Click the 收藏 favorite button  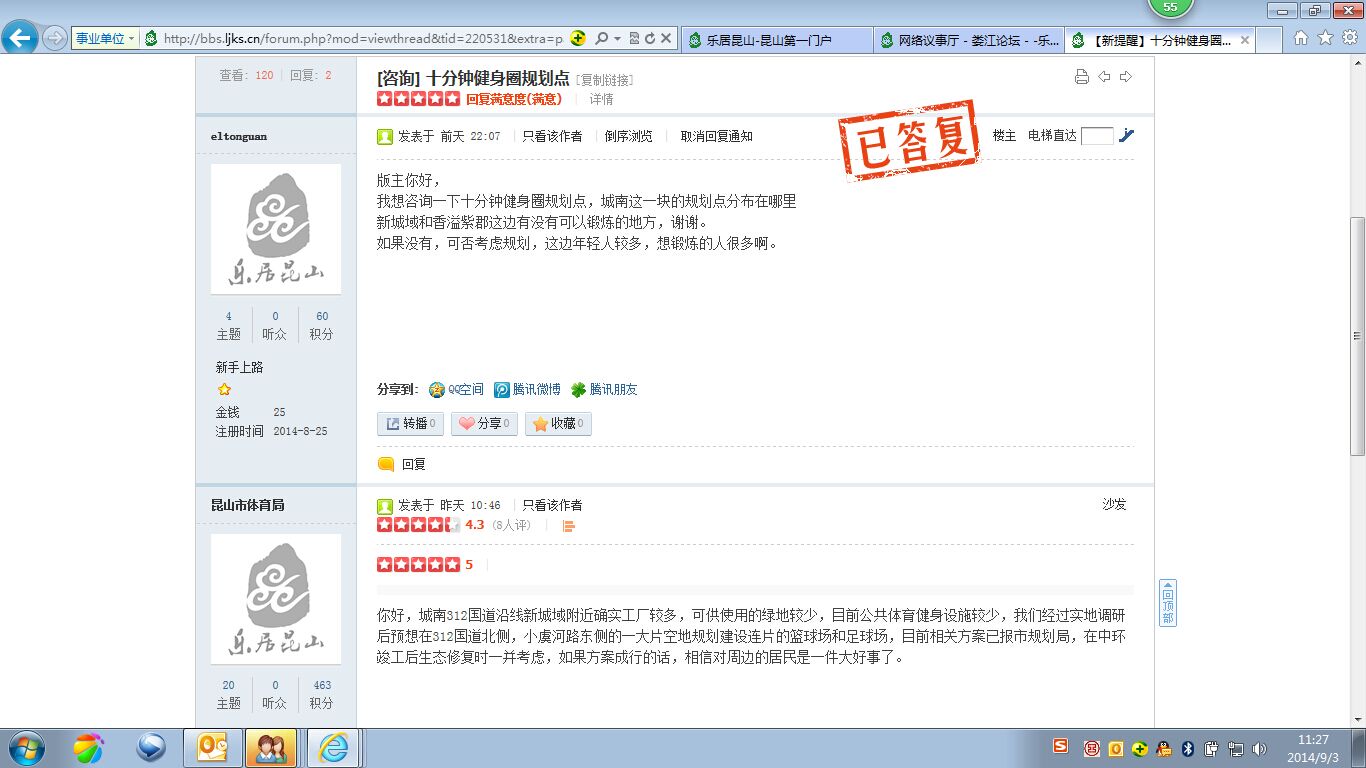(x=558, y=424)
